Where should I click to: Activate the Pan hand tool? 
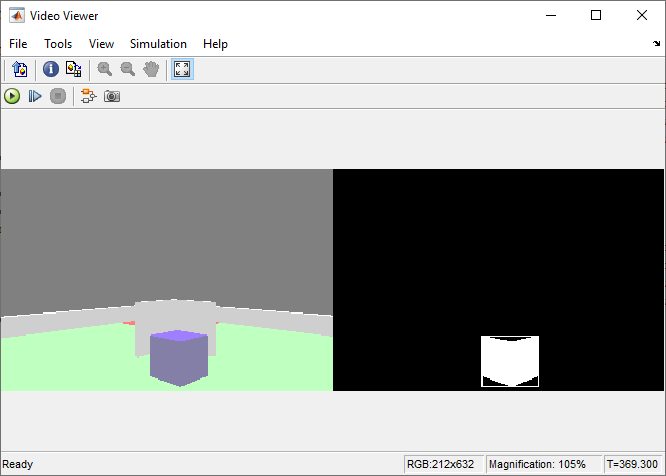coord(150,69)
